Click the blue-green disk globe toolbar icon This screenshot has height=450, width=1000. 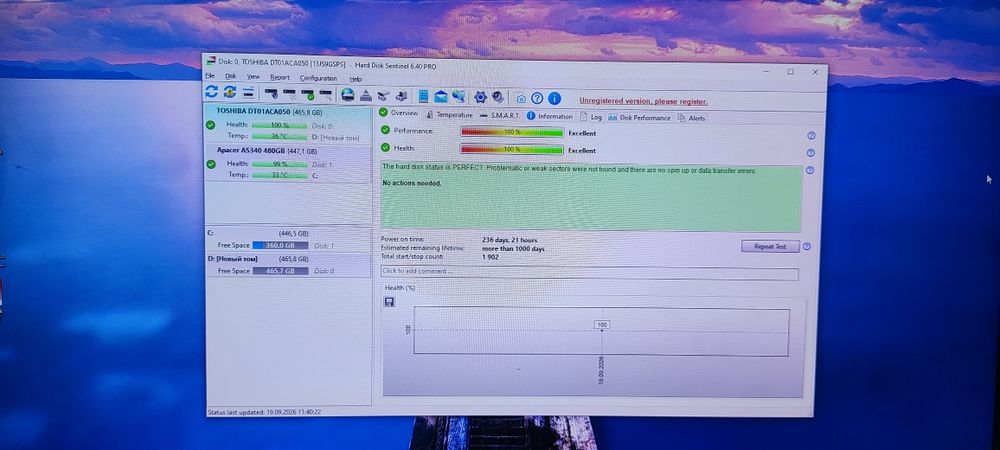pyautogui.click(x=348, y=96)
